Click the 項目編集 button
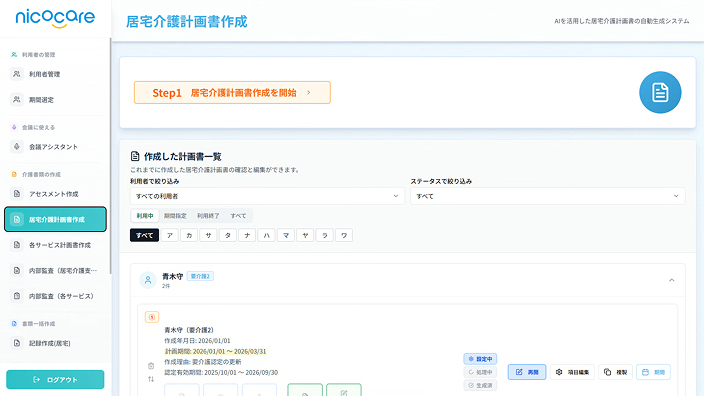Image resolution: width=704 pixels, height=396 pixels. click(572, 372)
